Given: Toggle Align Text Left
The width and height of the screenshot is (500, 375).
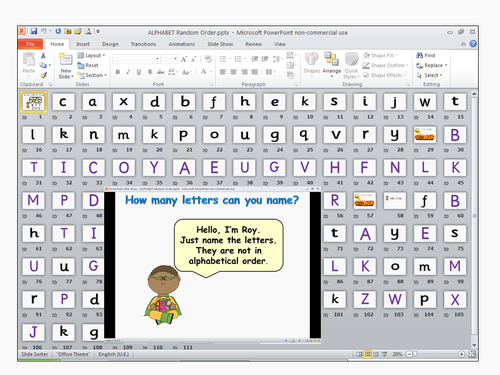Looking at the screenshot, I should tap(223, 72).
